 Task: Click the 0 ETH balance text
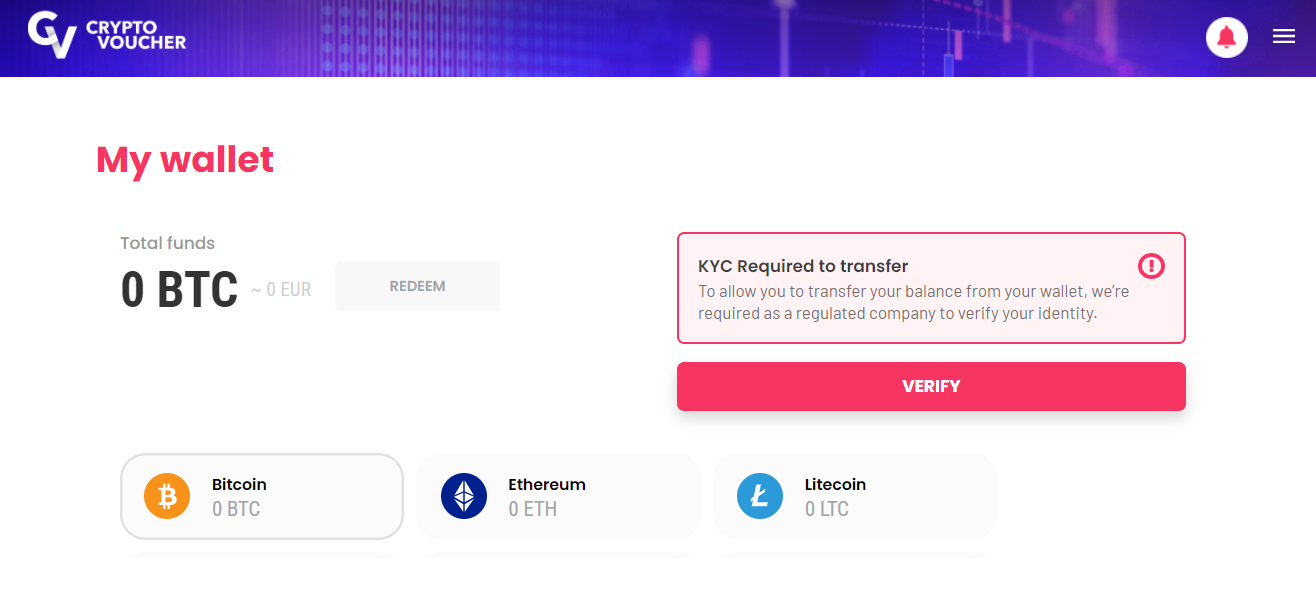(x=533, y=509)
